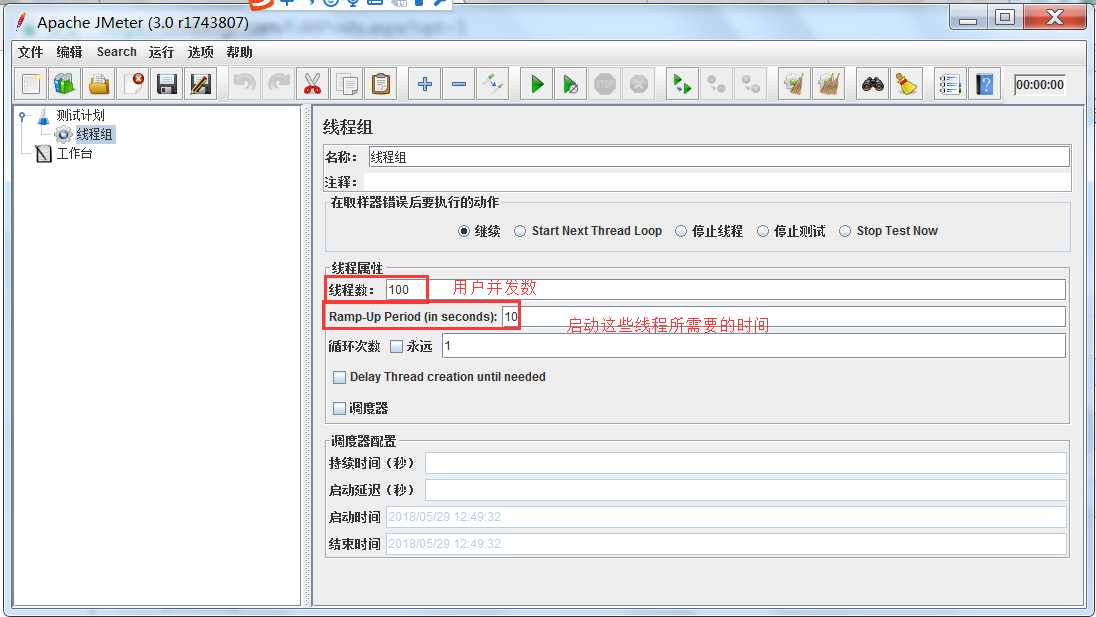
Task: Click the Paste clipboard icon
Action: click(x=381, y=85)
